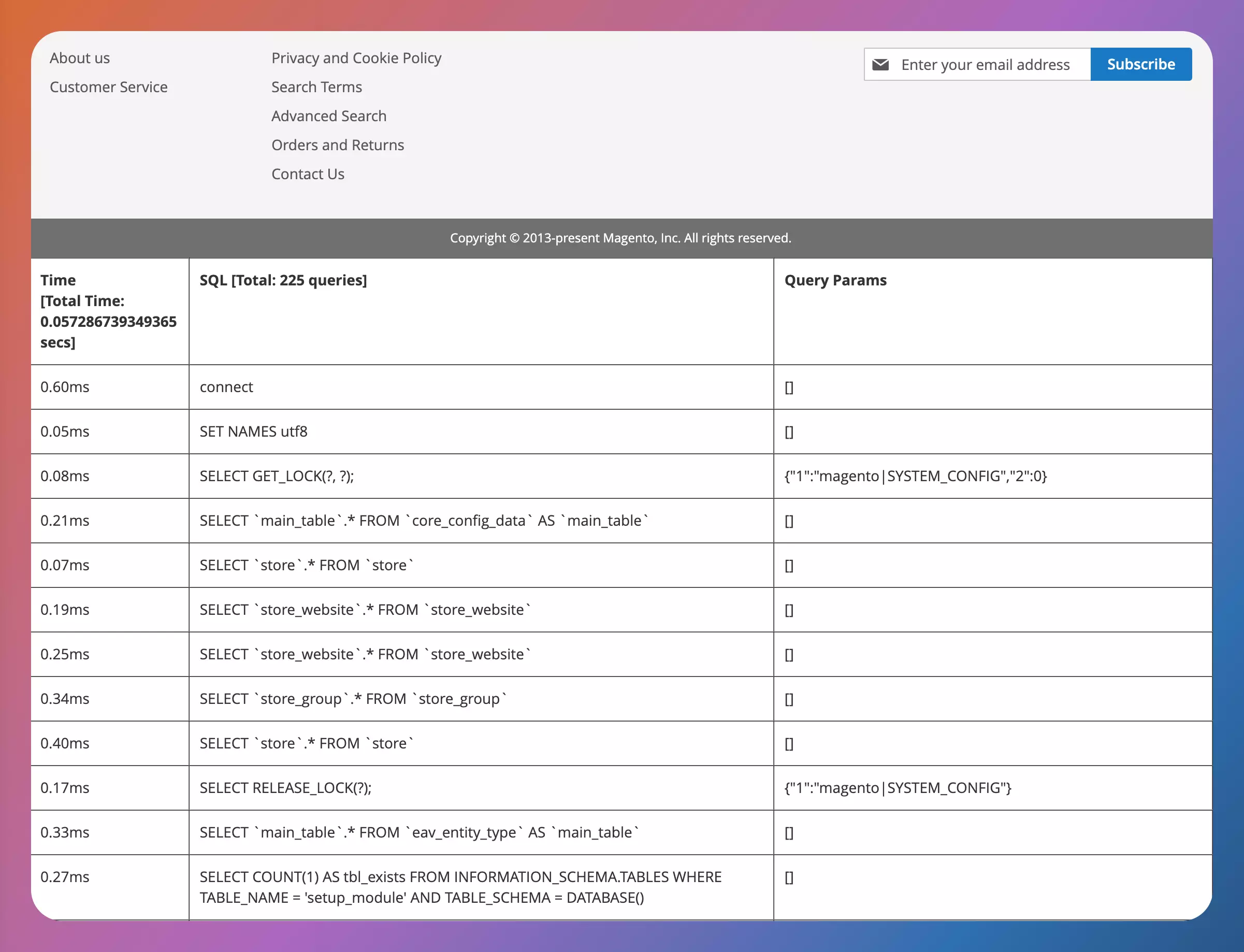Click the 0.40ms time cell
This screenshot has width=1244, height=952.
coord(110,743)
